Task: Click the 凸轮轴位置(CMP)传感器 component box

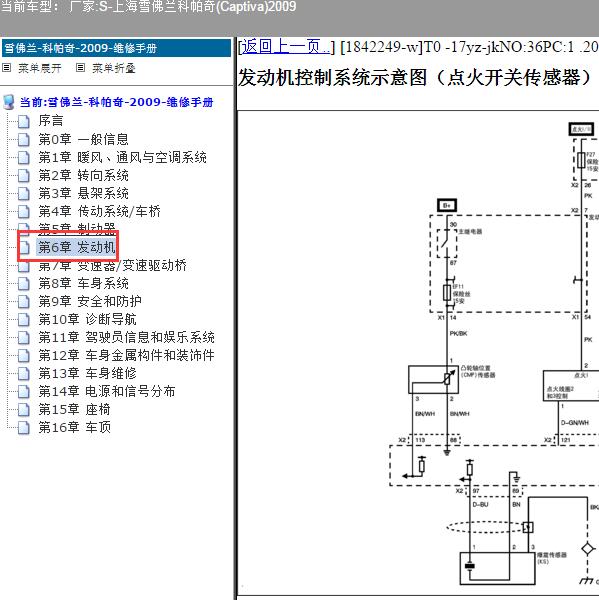Action: click(x=433, y=380)
